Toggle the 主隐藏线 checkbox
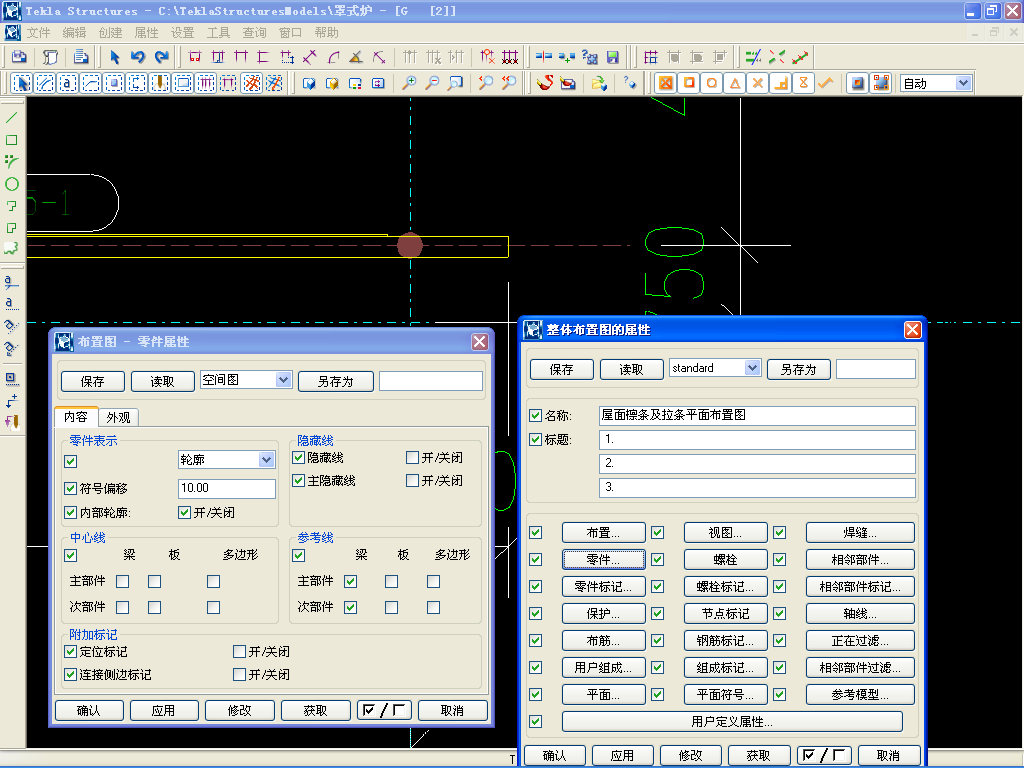The image size is (1024, 768). (298, 481)
